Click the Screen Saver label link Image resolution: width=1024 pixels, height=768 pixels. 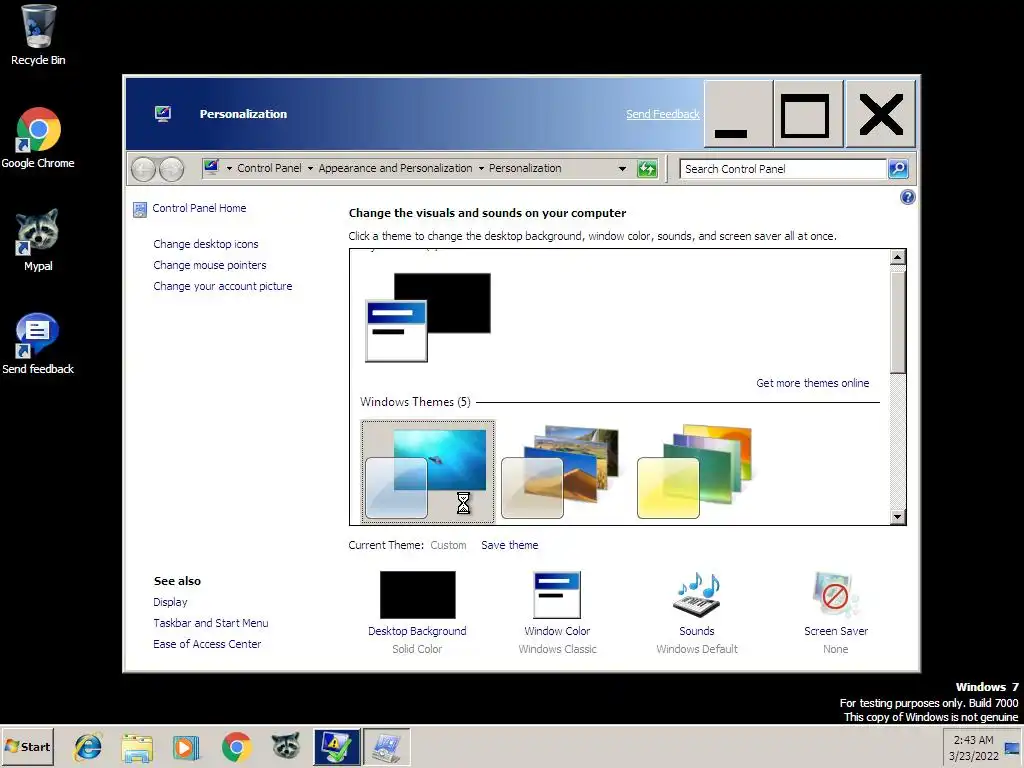coord(836,631)
